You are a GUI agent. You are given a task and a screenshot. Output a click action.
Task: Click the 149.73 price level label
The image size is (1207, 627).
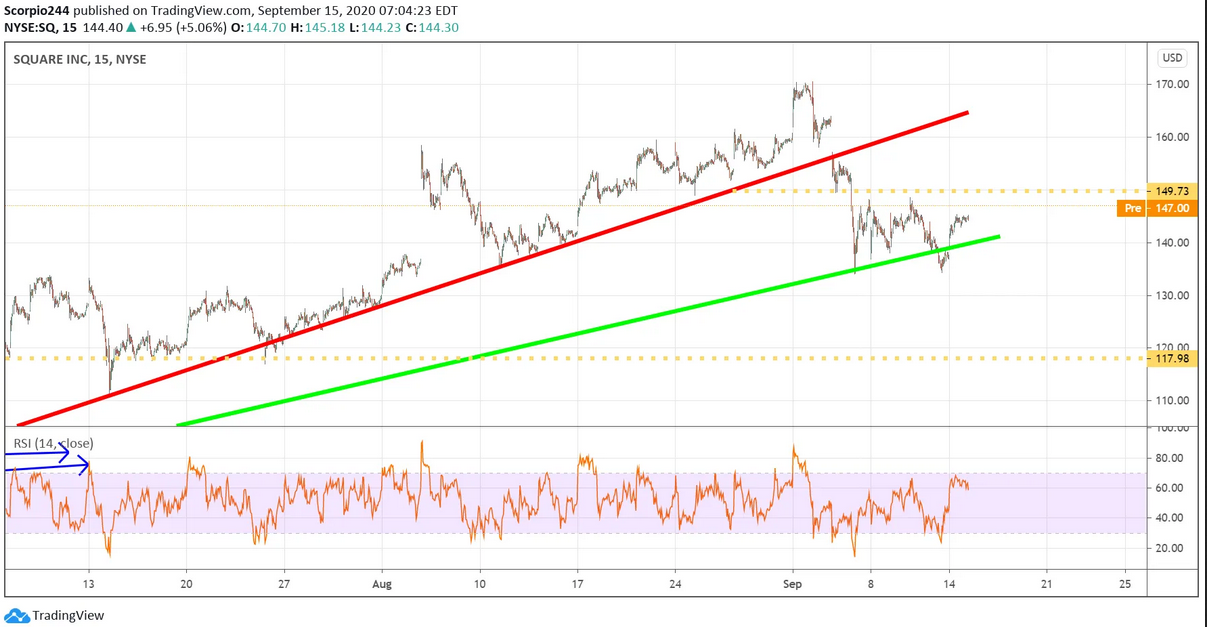point(1174,190)
